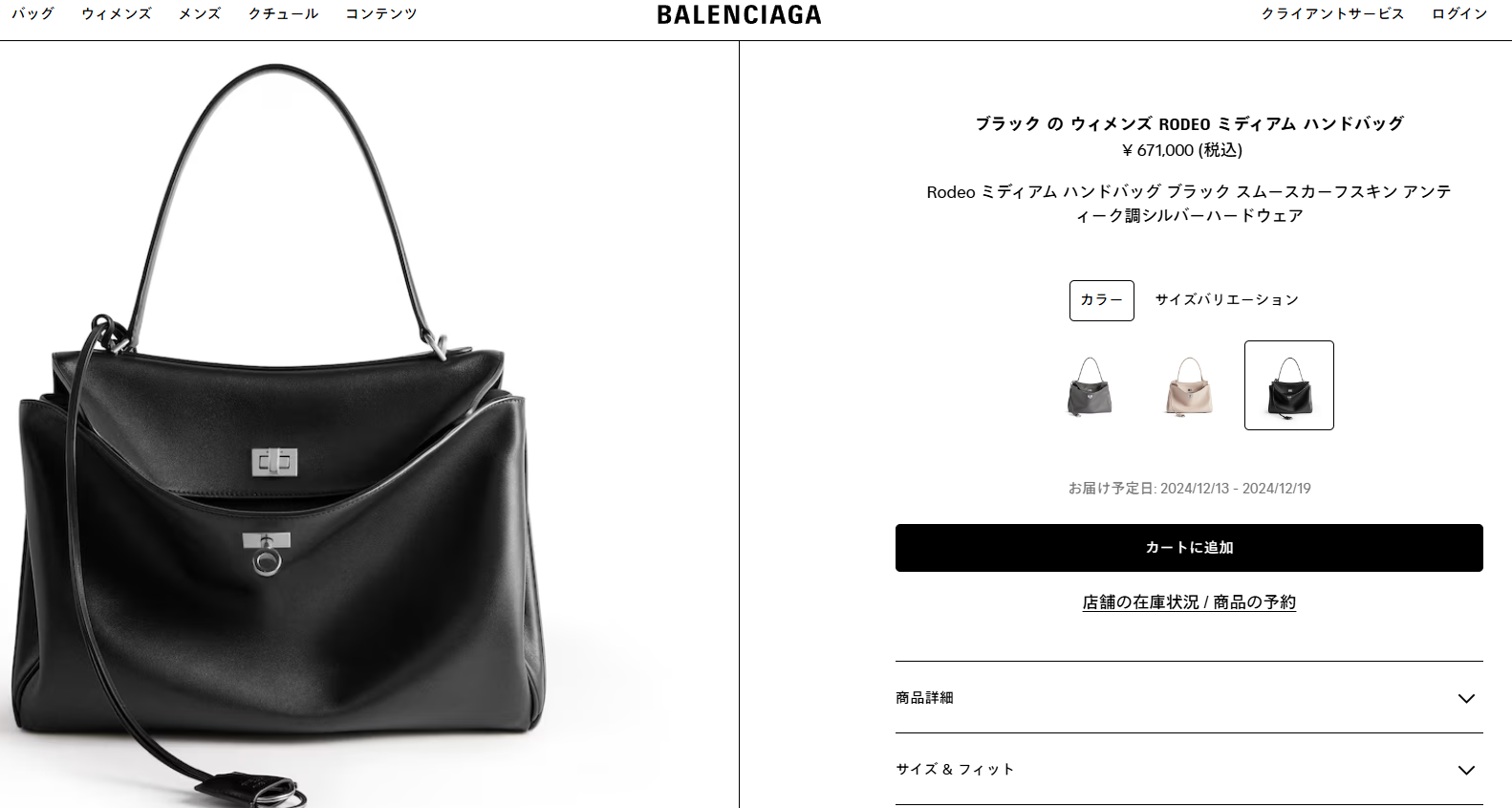Image resolution: width=1512 pixels, height=808 pixels.
Task: Open the サイズ & フィット accordion row
Action: [1189, 769]
